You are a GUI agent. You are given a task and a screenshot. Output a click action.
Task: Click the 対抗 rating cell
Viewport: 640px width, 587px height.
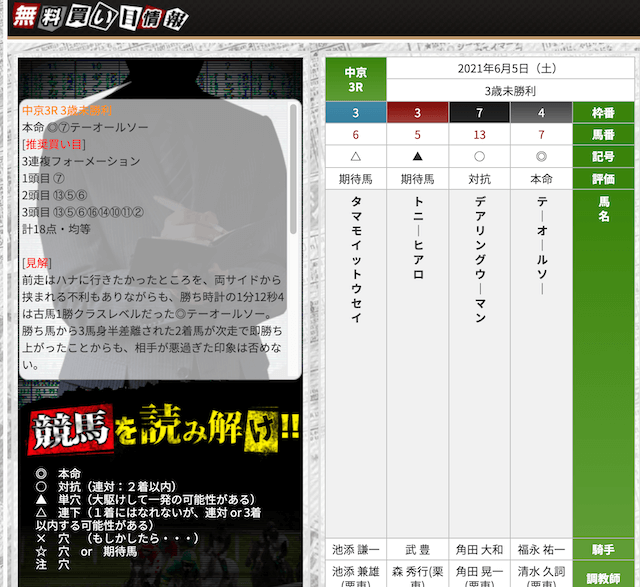point(479,179)
